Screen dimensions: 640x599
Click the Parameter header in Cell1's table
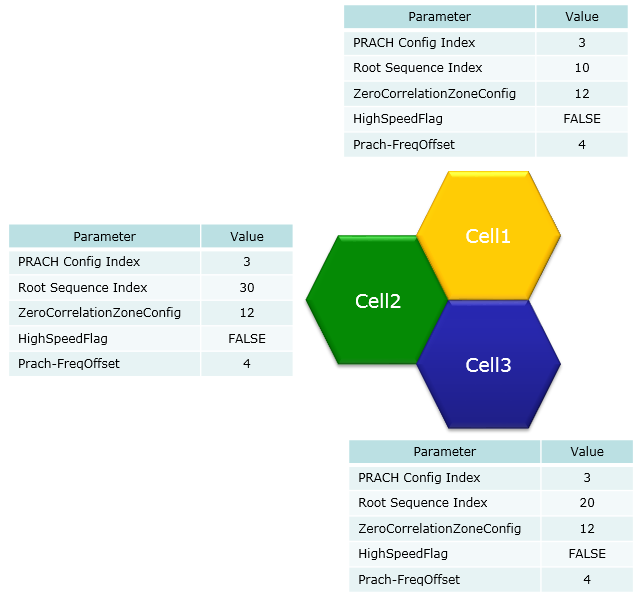coord(440,17)
